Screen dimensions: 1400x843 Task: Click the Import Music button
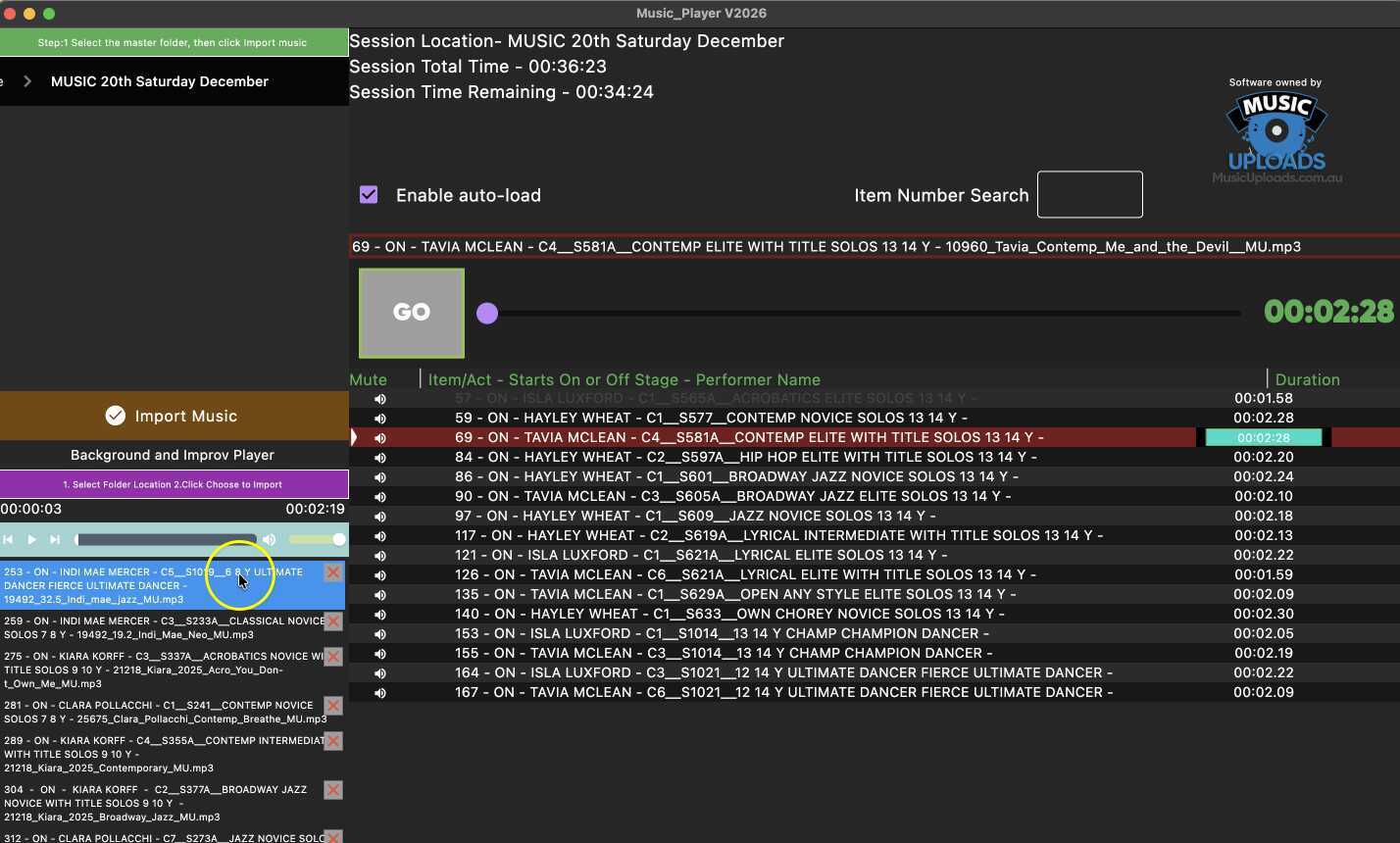(x=174, y=416)
